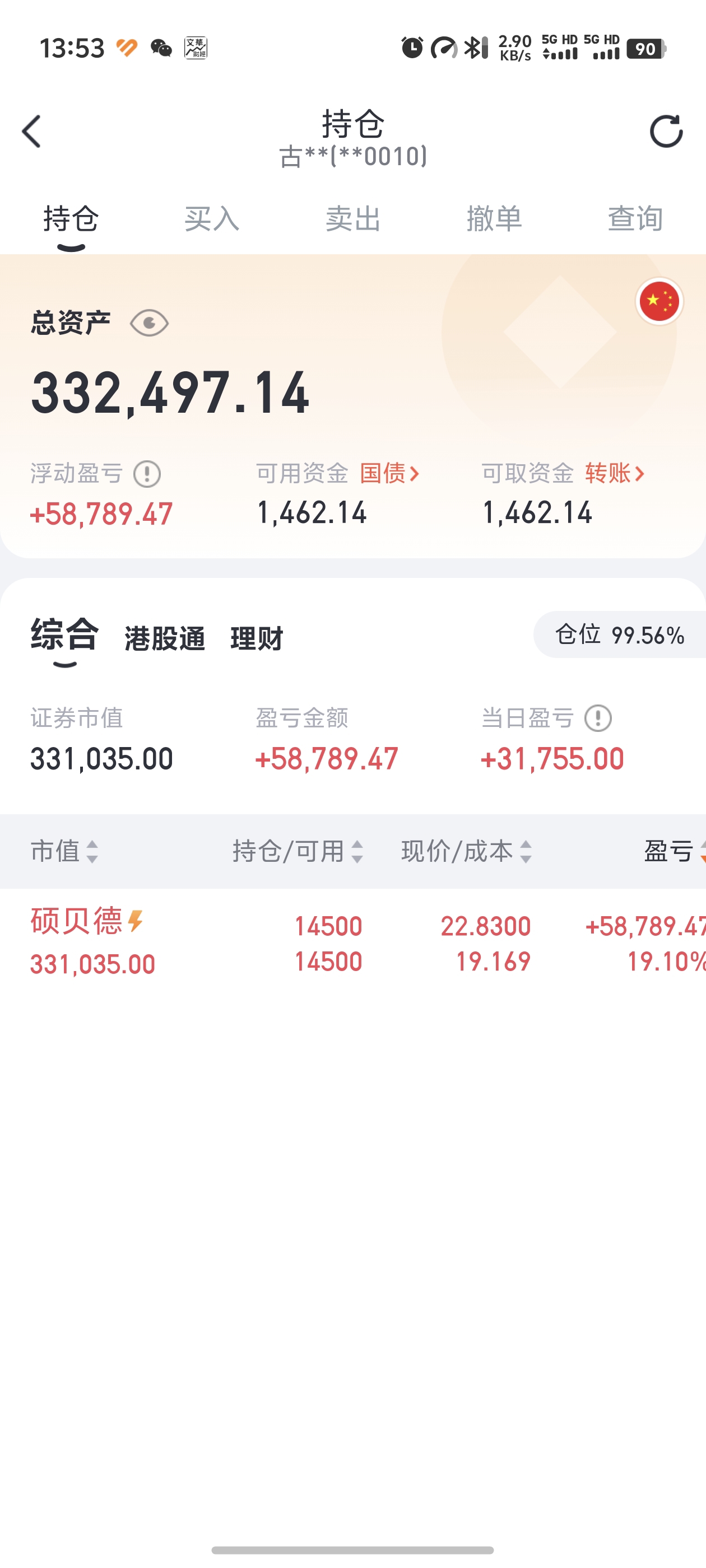Refresh the holdings page

coord(666,131)
